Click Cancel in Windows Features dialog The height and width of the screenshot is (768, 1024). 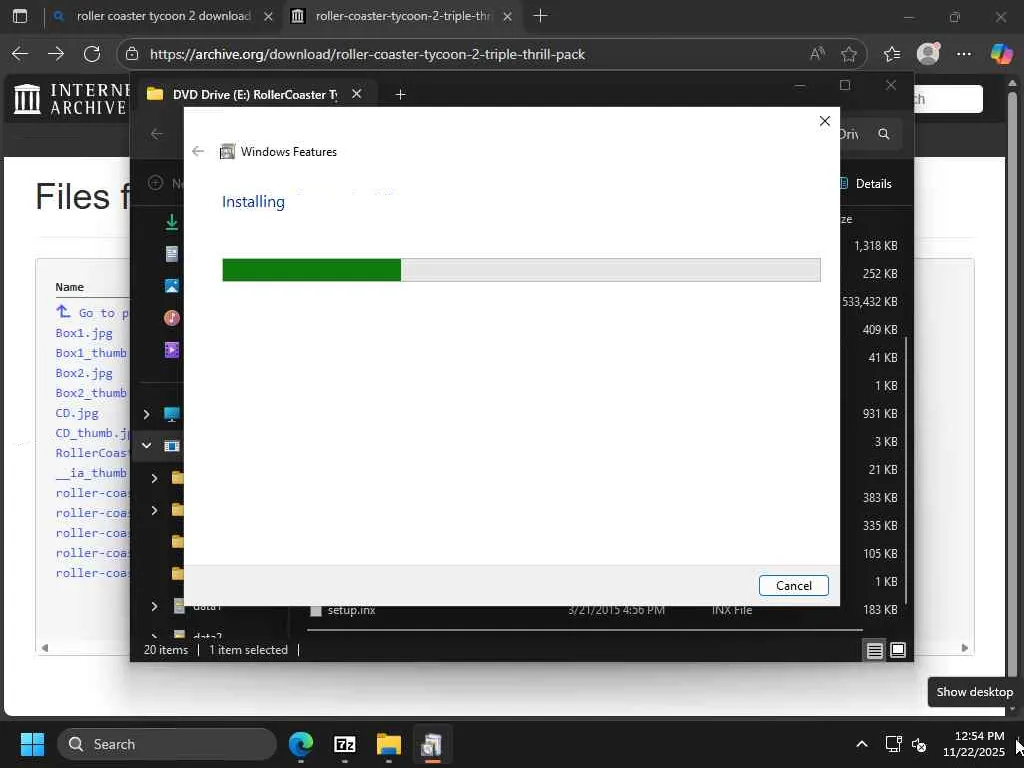pos(793,586)
